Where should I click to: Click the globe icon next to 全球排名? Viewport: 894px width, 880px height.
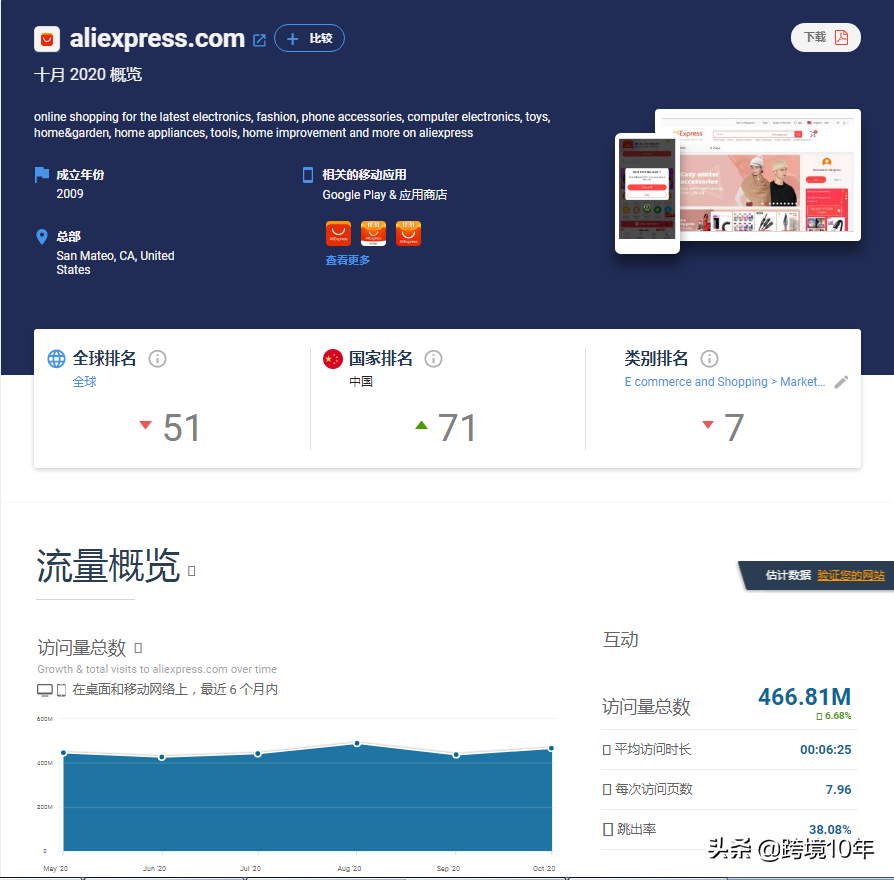[x=56, y=359]
